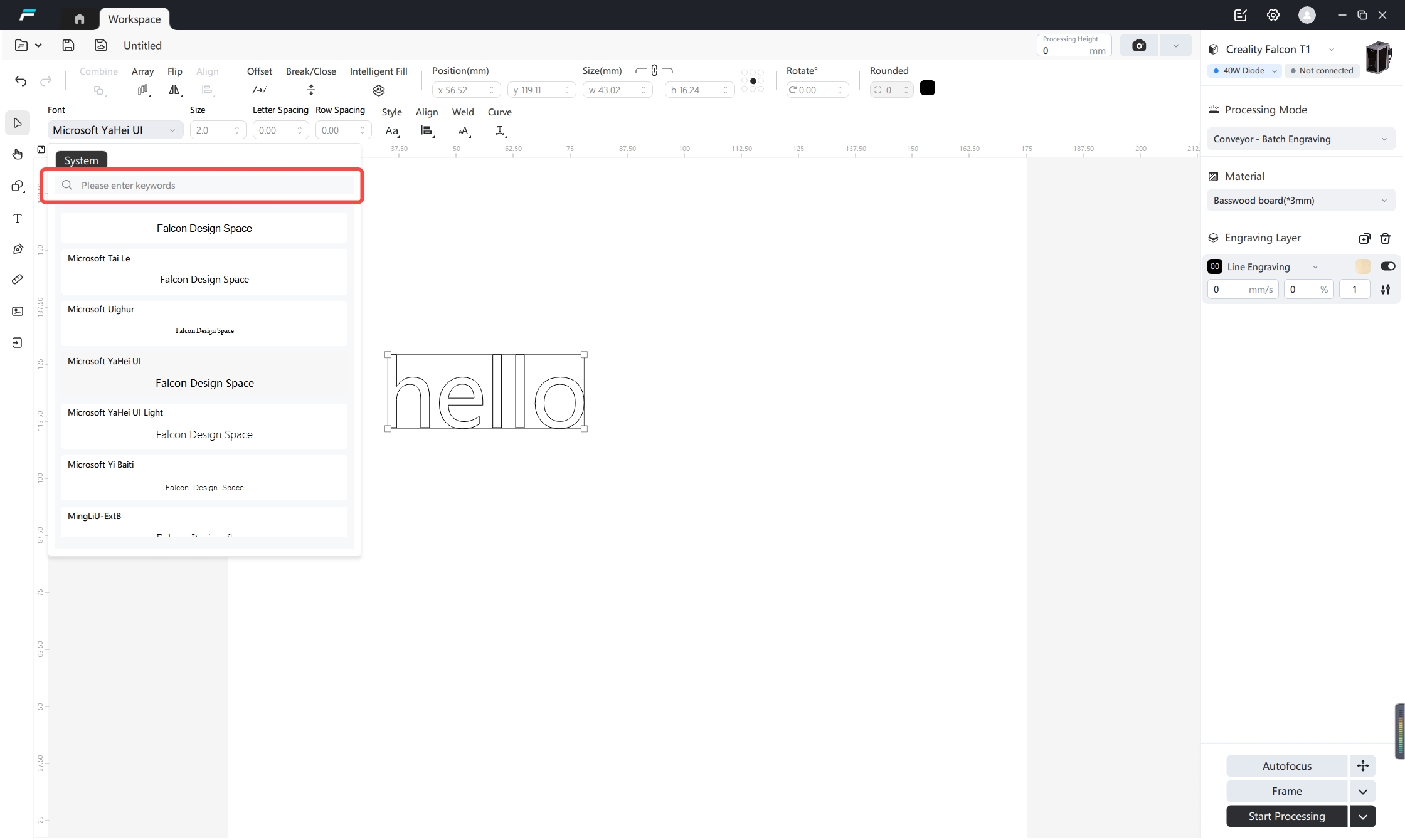Click the Flip tool icon

click(175, 90)
